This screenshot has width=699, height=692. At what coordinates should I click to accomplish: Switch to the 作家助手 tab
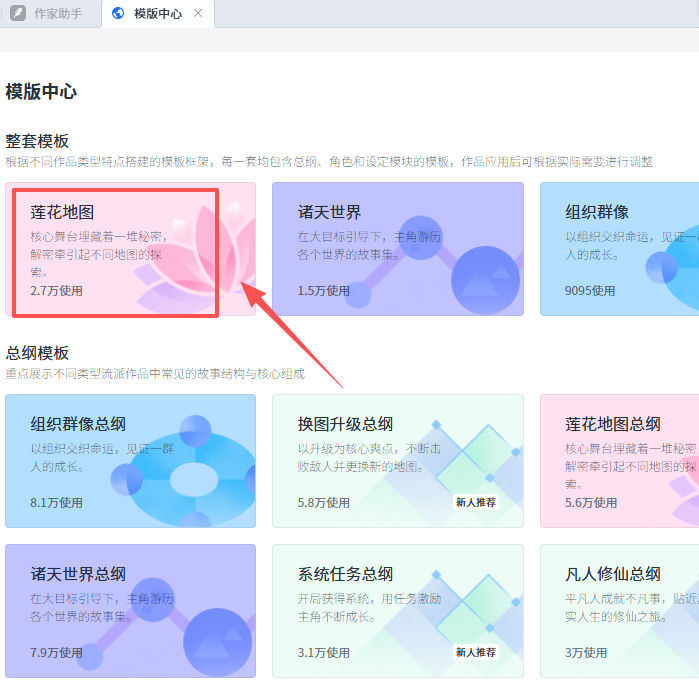(x=58, y=14)
